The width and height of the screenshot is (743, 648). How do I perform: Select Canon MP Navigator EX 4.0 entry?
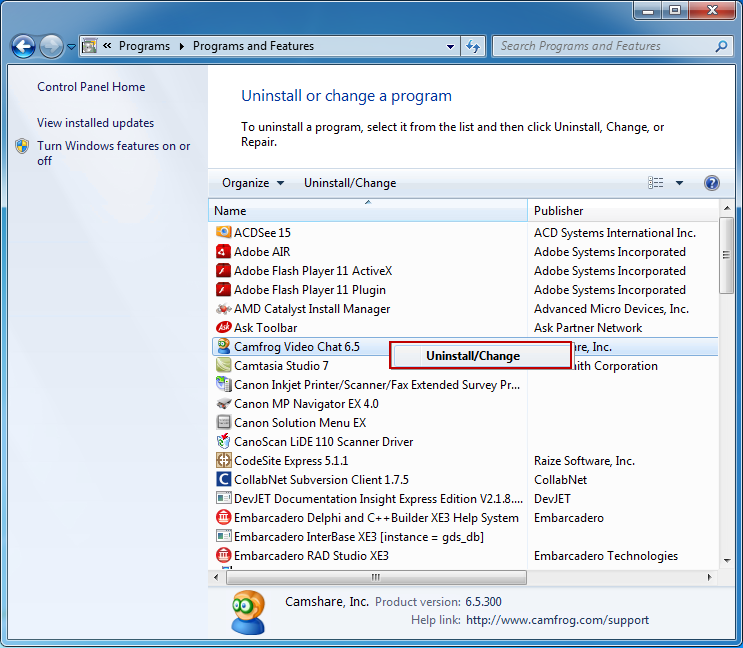pos(306,404)
